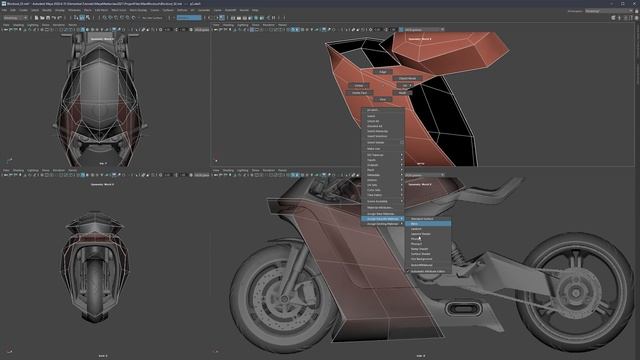Open the Hypershade window icon

tap(256, 18)
